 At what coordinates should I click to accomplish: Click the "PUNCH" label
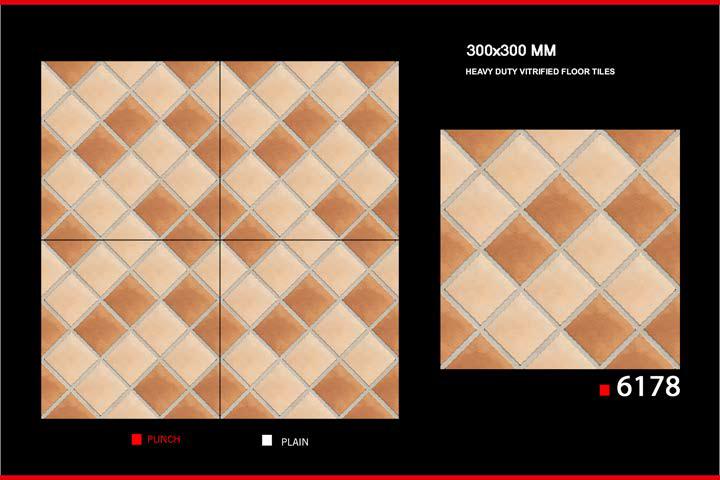click(x=164, y=440)
